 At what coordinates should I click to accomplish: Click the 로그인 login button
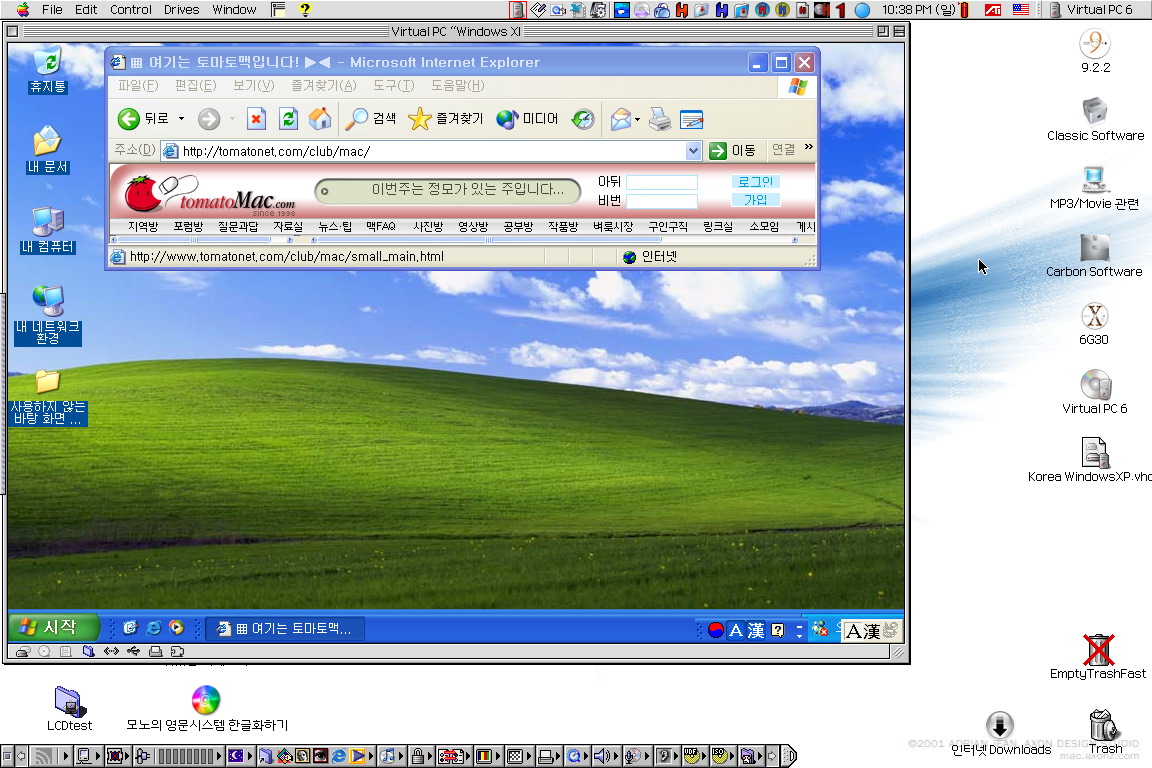755,182
